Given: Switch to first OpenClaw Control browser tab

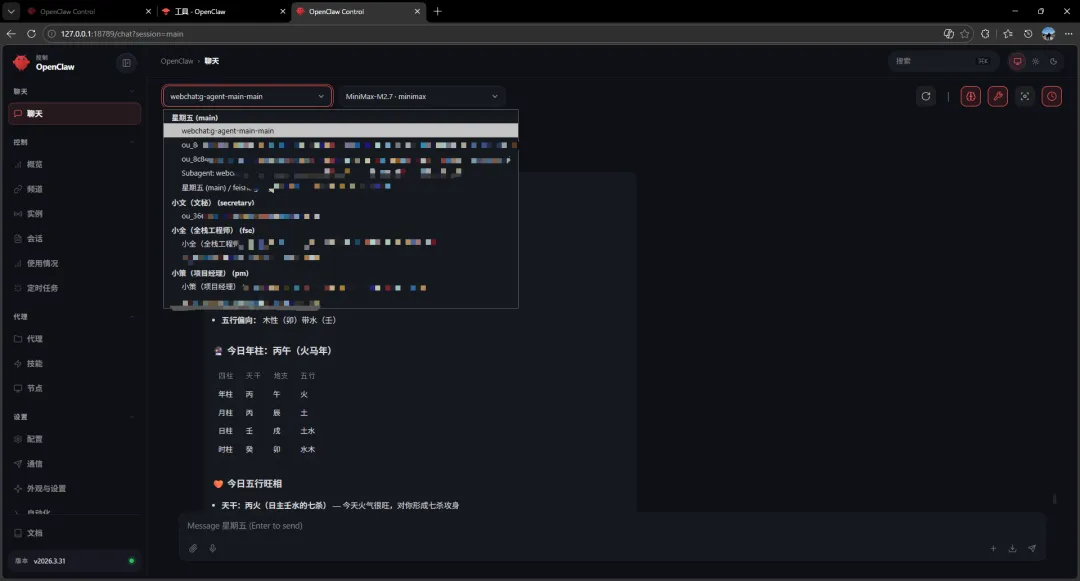Looking at the screenshot, I should [x=88, y=12].
